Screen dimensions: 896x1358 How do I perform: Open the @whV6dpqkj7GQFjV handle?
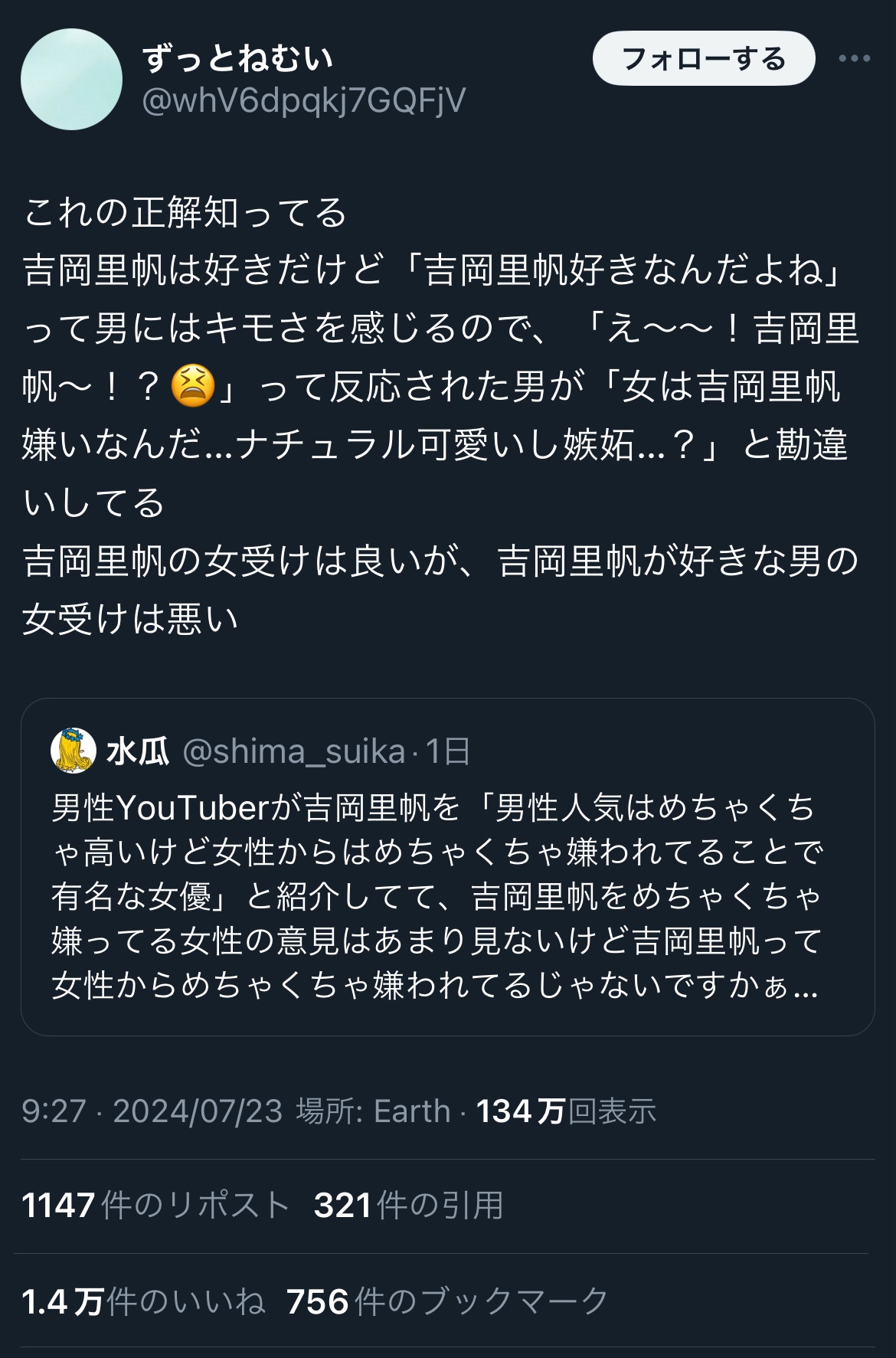303,100
